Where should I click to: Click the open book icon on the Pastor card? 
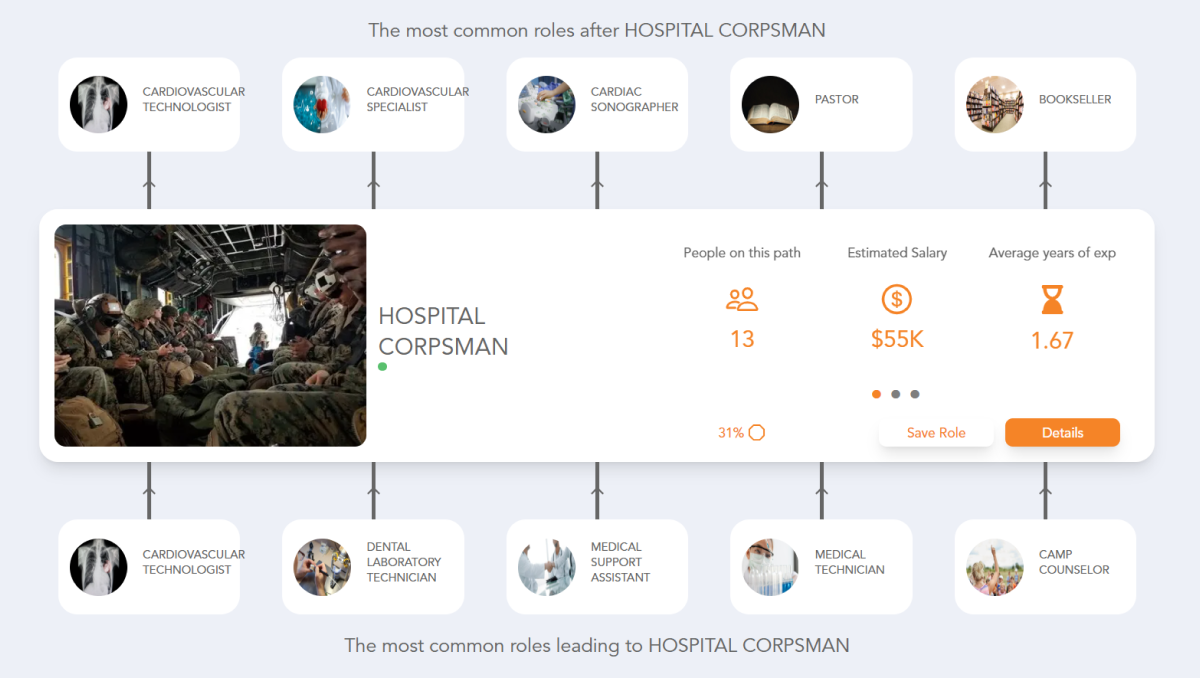click(x=770, y=104)
